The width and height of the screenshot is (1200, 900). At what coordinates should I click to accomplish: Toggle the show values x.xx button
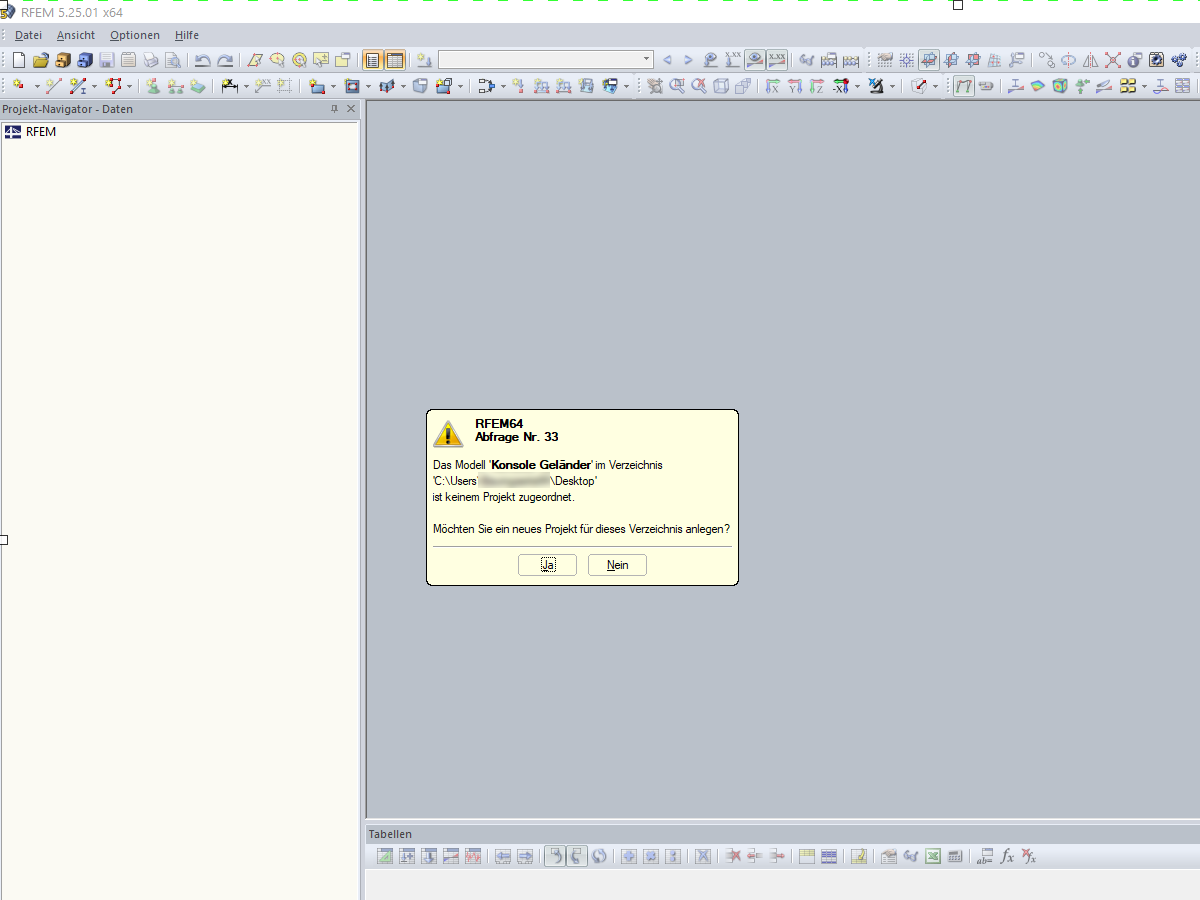(777, 60)
